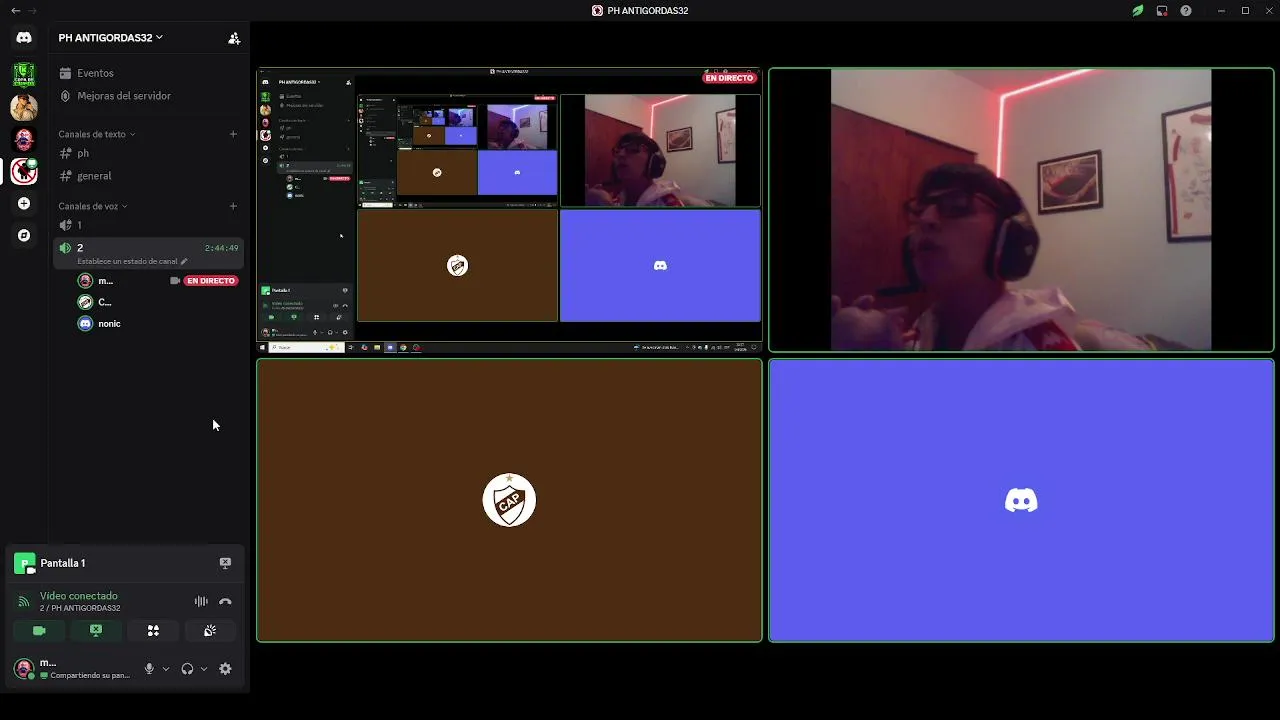Image resolution: width=1280 pixels, height=720 pixels.
Task: Click 2 / PH ANTIGORDAS32 channel link
Action: pos(80,608)
